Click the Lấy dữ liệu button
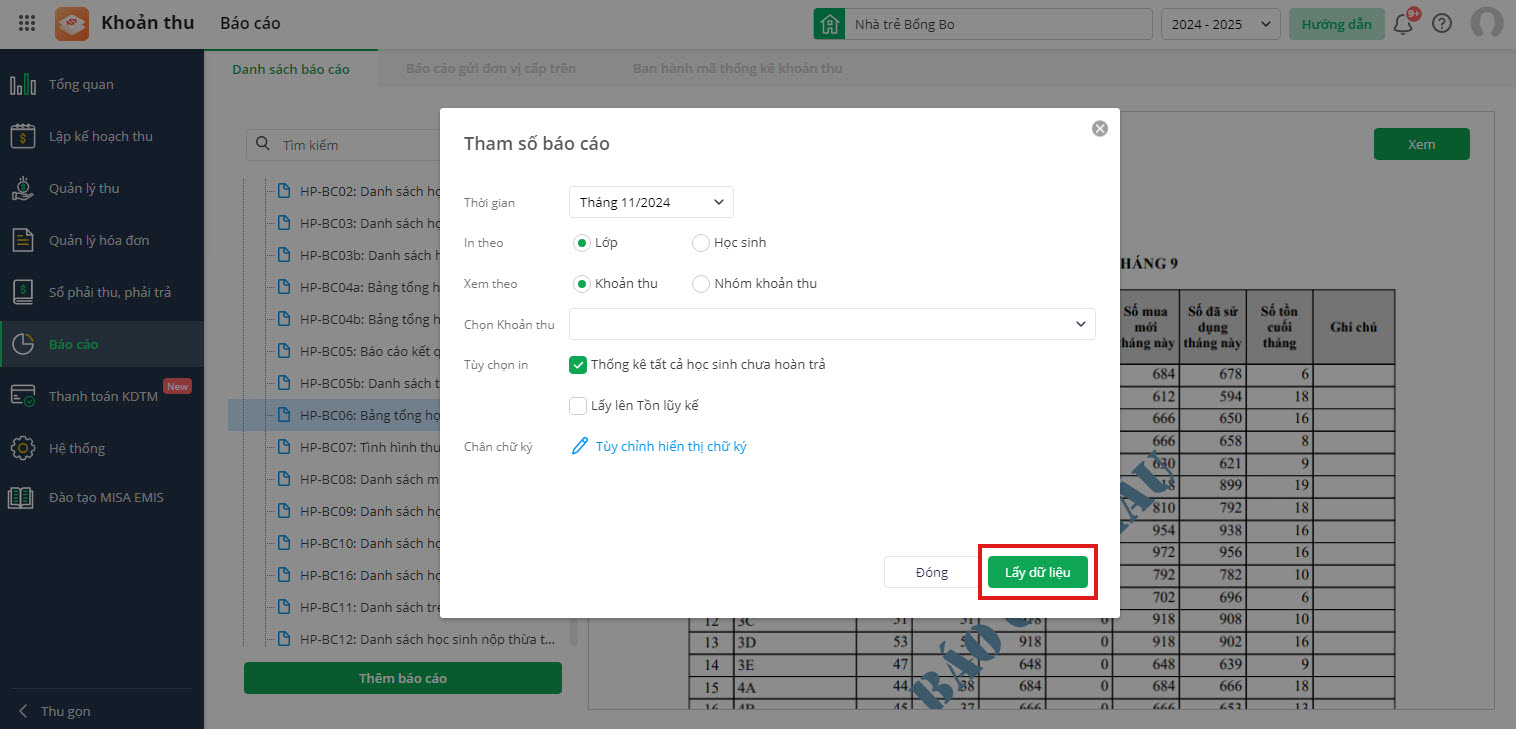This screenshot has width=1516, height=729. 1037,572
